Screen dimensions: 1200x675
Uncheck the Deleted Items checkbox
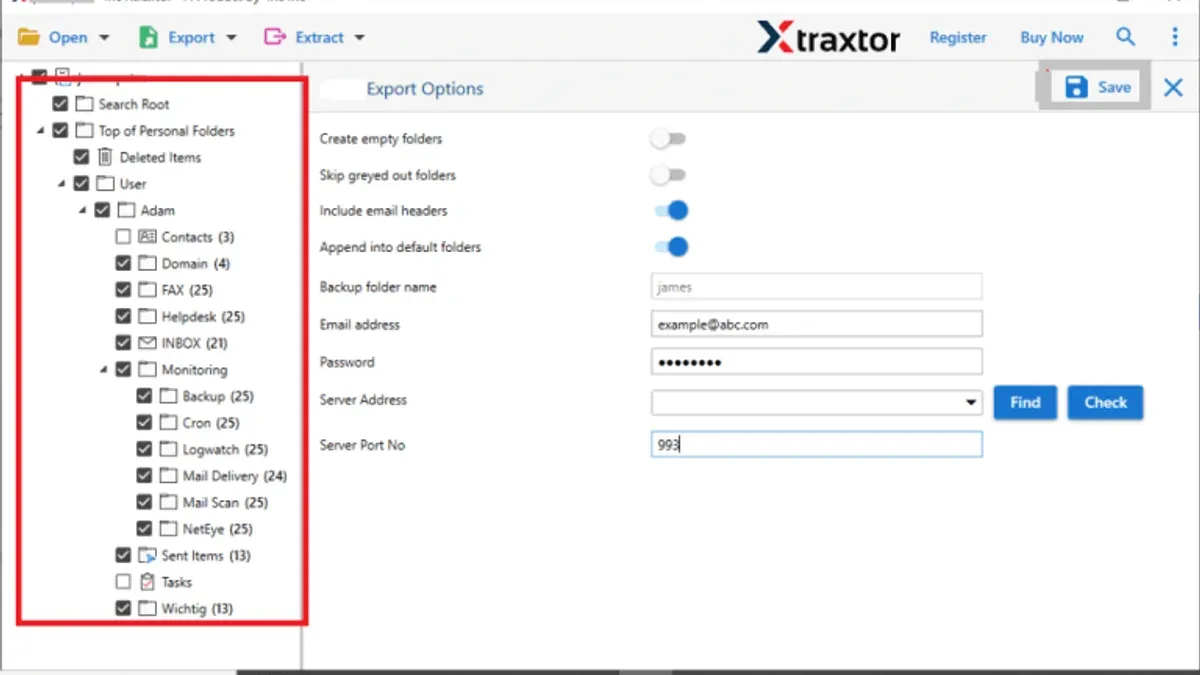click(82, 157)
